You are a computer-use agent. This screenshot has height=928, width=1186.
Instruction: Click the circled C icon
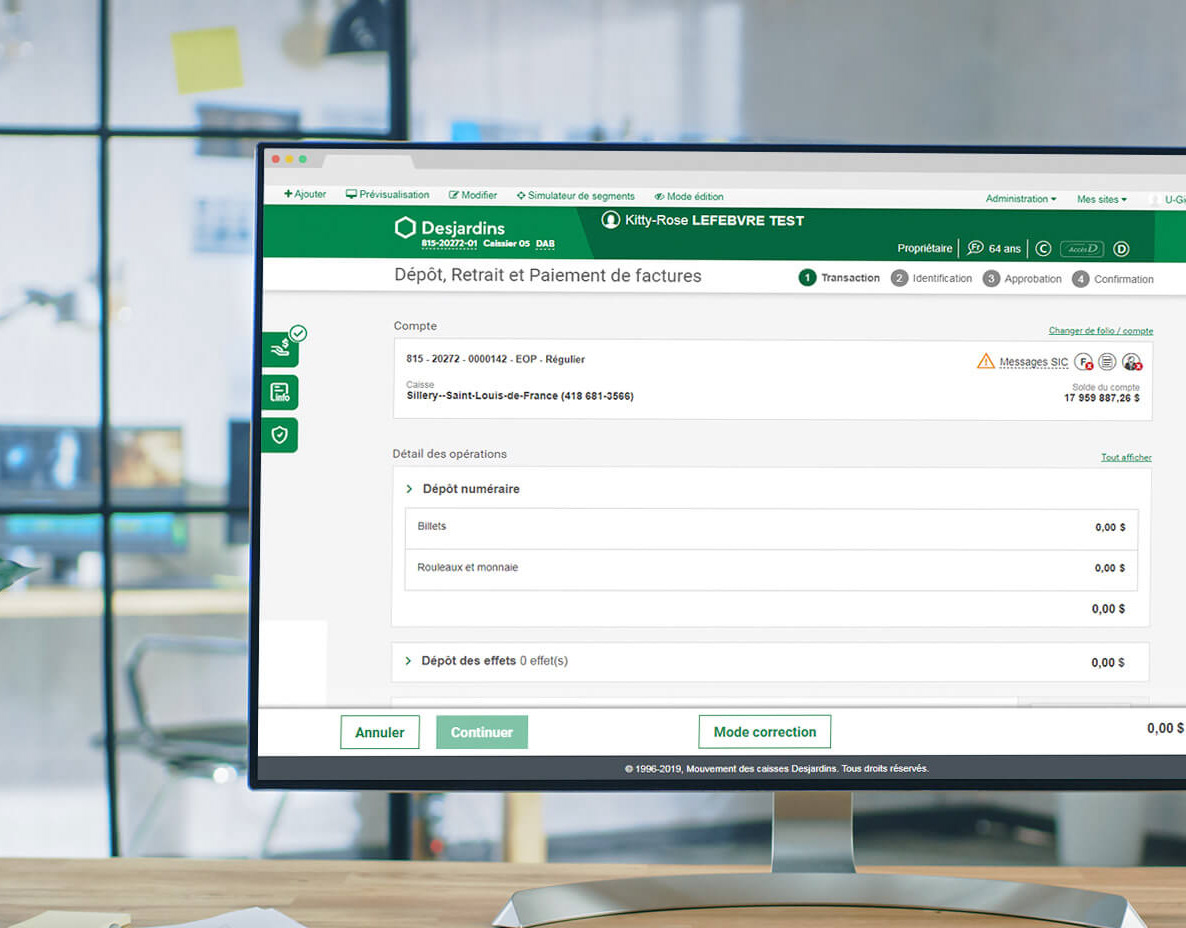pyautogui.click(x=1043, y=249)
